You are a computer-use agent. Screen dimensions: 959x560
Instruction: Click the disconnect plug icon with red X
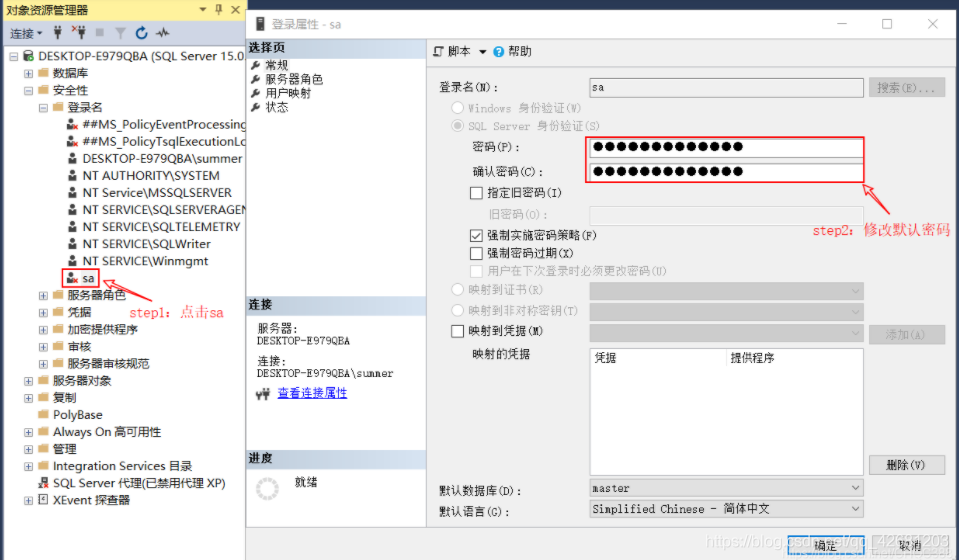point(78,32)
